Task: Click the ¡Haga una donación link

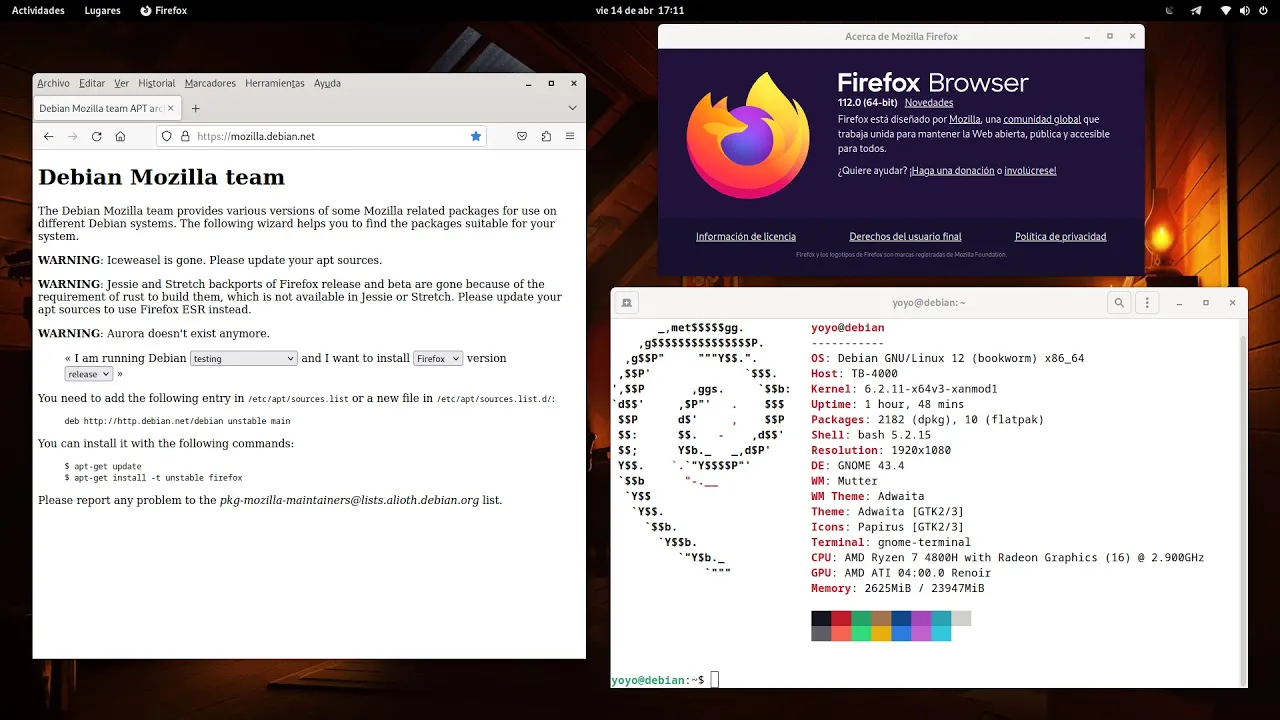Action: [x=952, y=171]
